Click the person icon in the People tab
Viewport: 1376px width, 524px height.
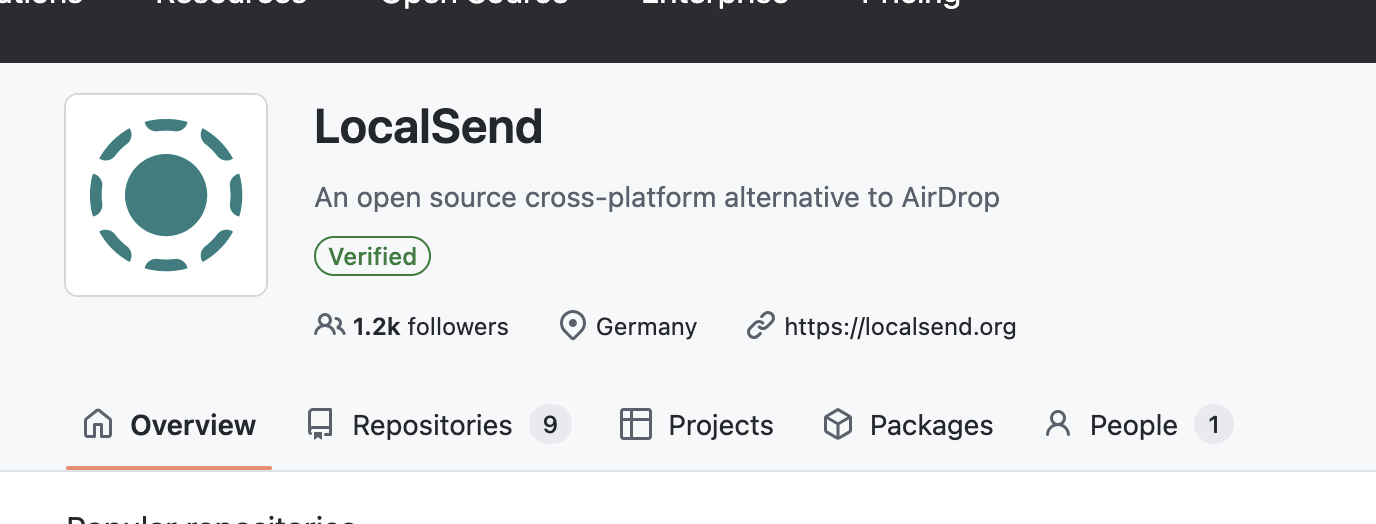(1057, 425)
